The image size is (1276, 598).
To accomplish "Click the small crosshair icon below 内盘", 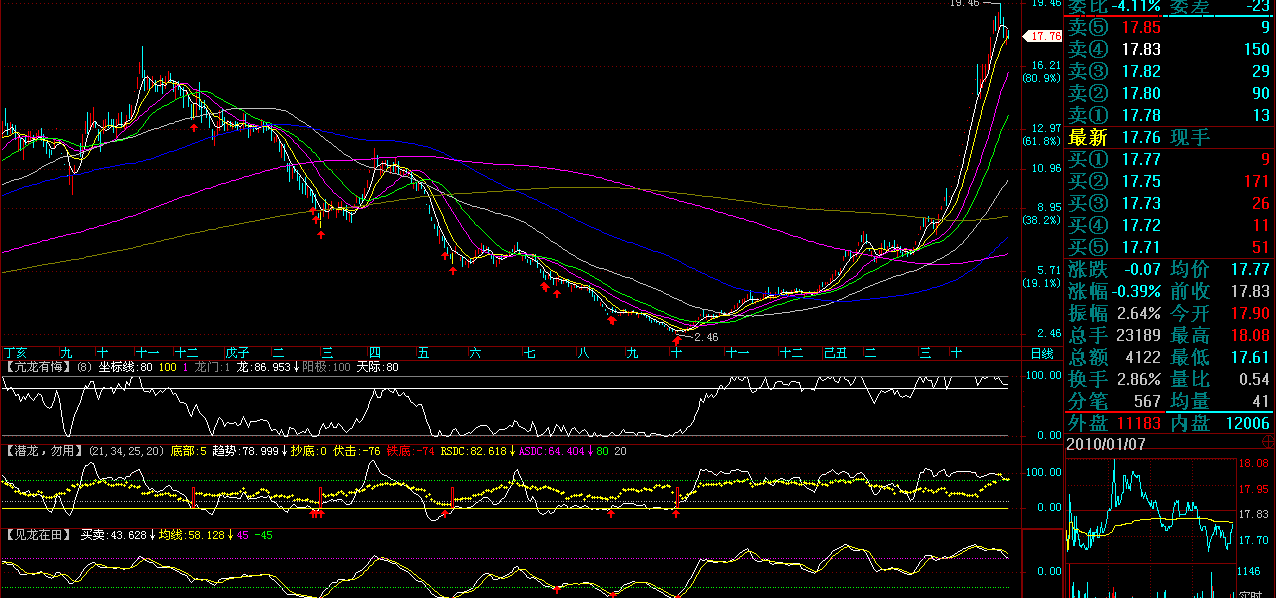I will click(1267, 441).
